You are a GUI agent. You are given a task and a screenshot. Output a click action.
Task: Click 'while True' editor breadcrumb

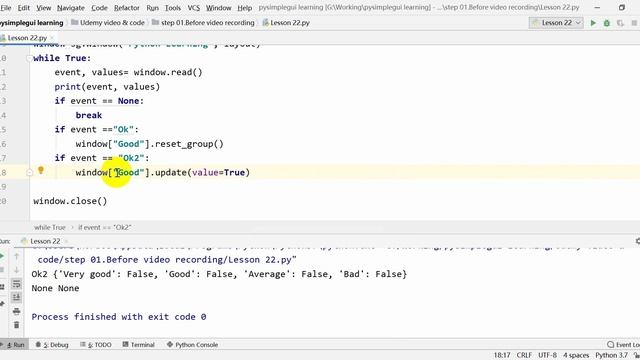click(50, 227)
